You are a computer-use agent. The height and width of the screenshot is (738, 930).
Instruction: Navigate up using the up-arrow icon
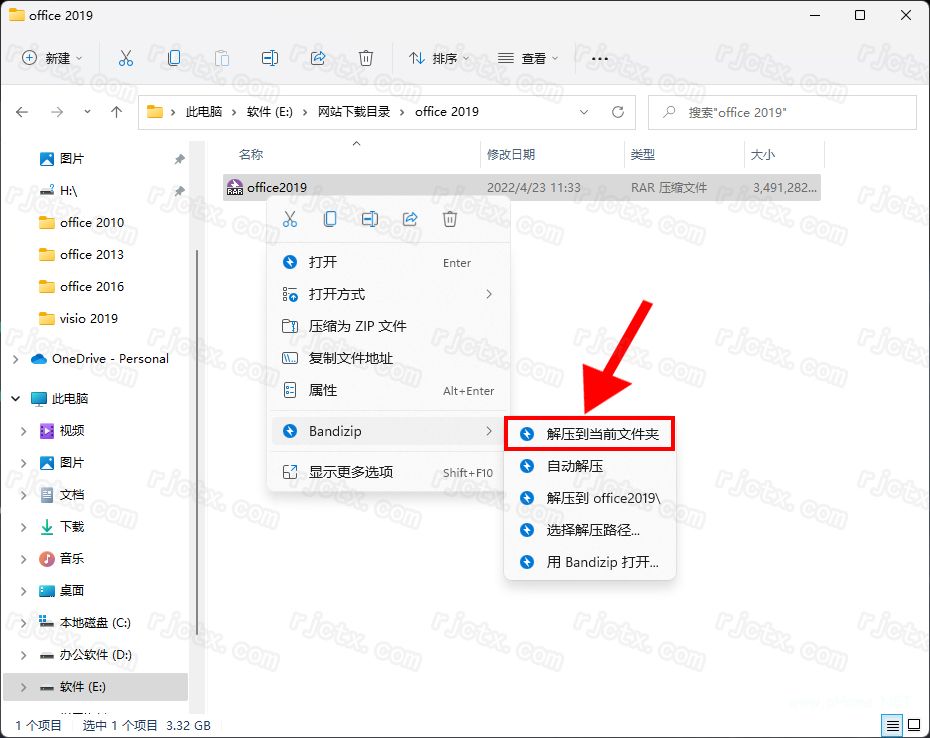click(x=115, y=112)
